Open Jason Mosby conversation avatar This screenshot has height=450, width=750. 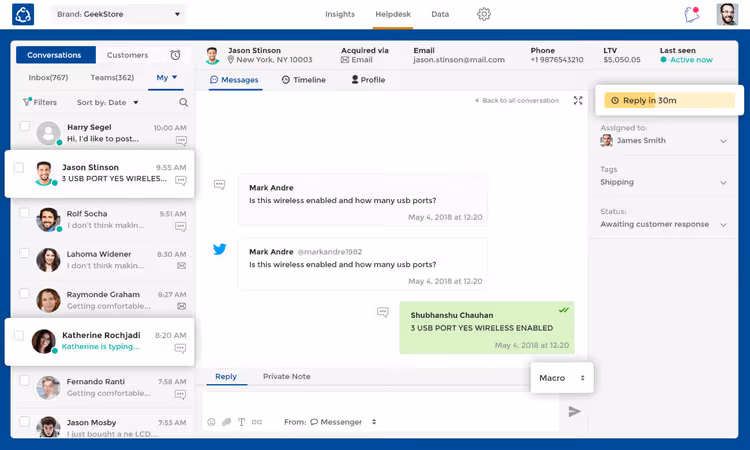(x=48, y=427)
